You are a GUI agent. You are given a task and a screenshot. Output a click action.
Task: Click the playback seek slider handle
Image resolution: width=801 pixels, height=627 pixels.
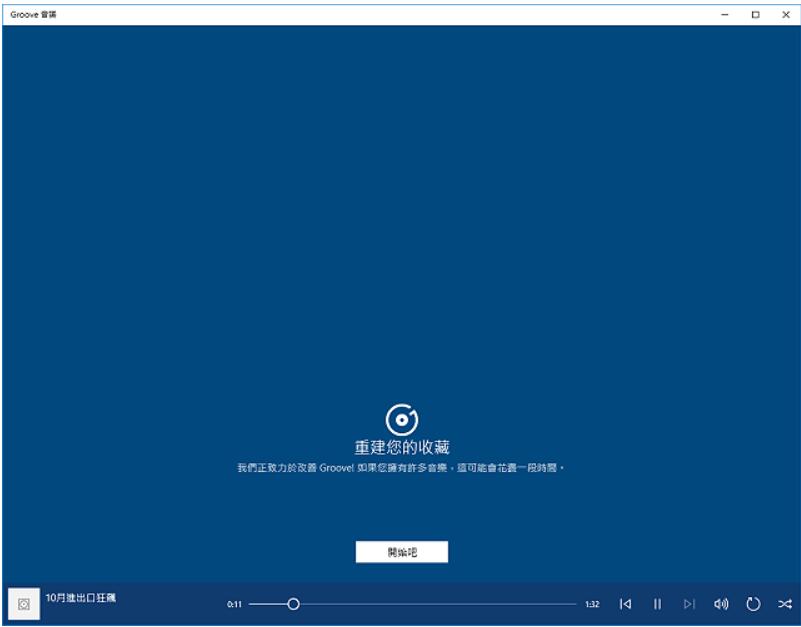[x=293, y=604]
